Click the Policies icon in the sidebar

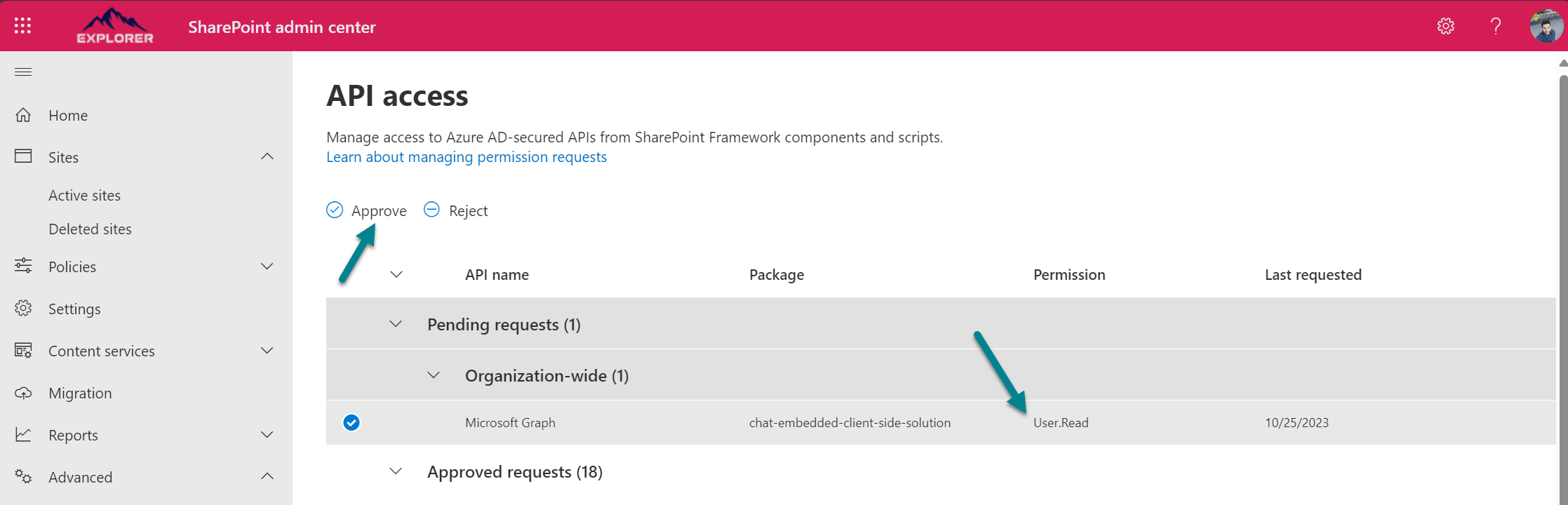(22, 267)
